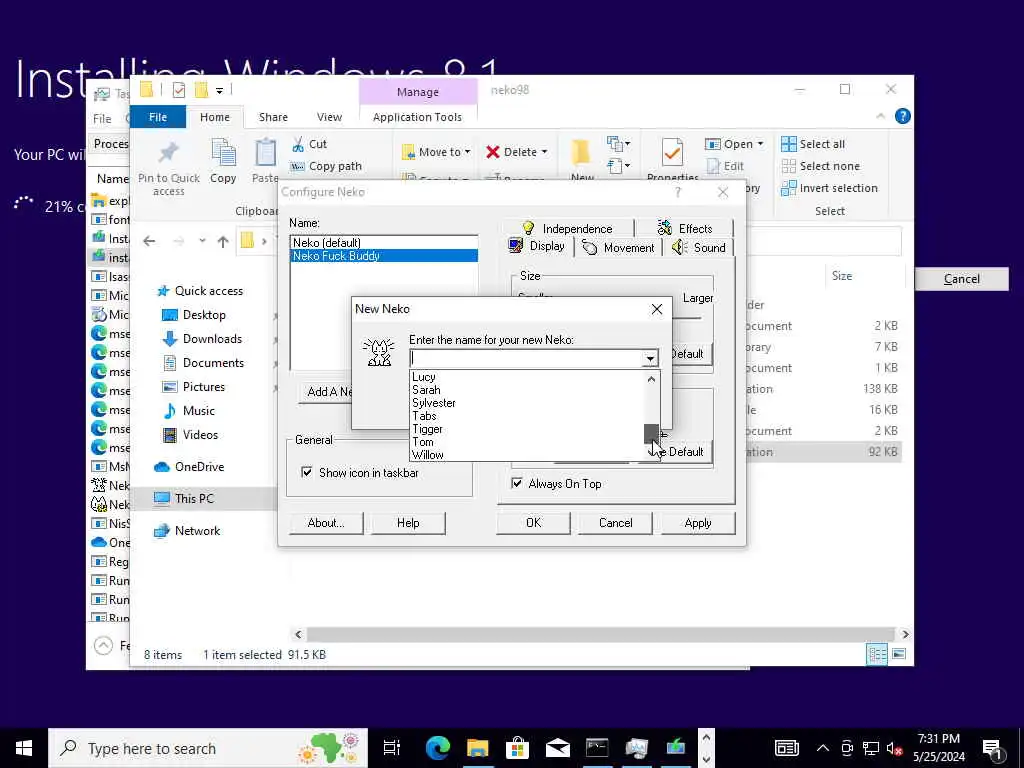Click the Edit item in the ribbon
The height and width of the screenshot is (768, 1024).
point(725,166)
